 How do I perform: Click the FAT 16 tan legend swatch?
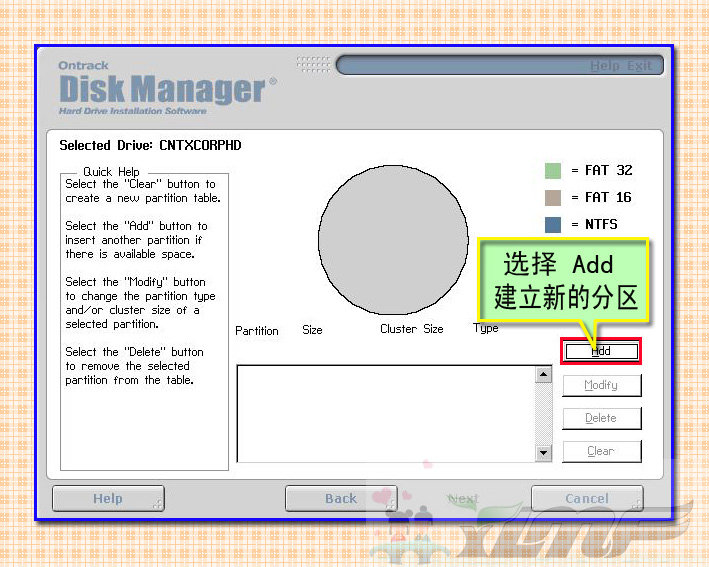[553, 198]
